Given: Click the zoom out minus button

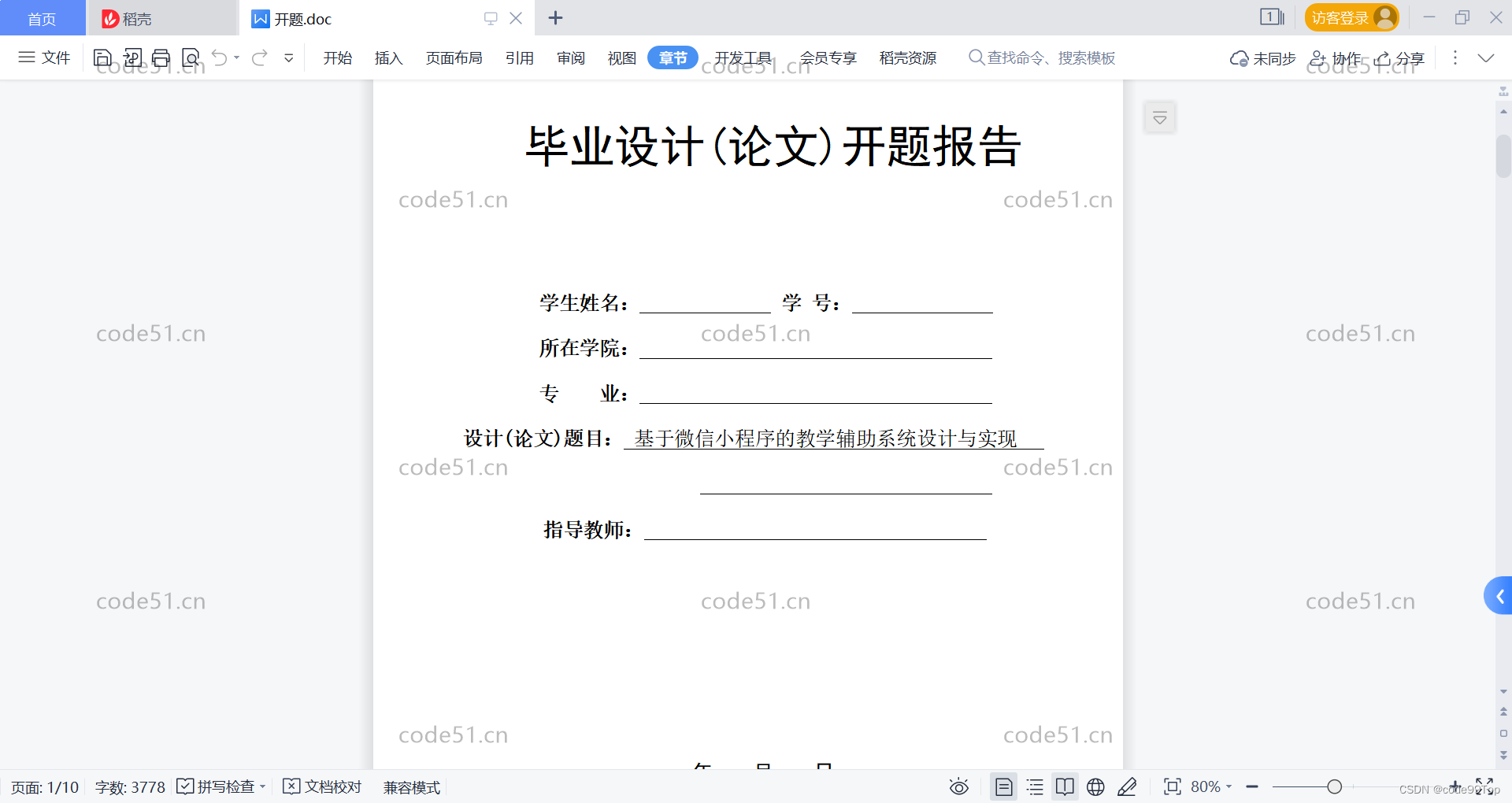Looking at the screenshot, I should [1252, 786].
